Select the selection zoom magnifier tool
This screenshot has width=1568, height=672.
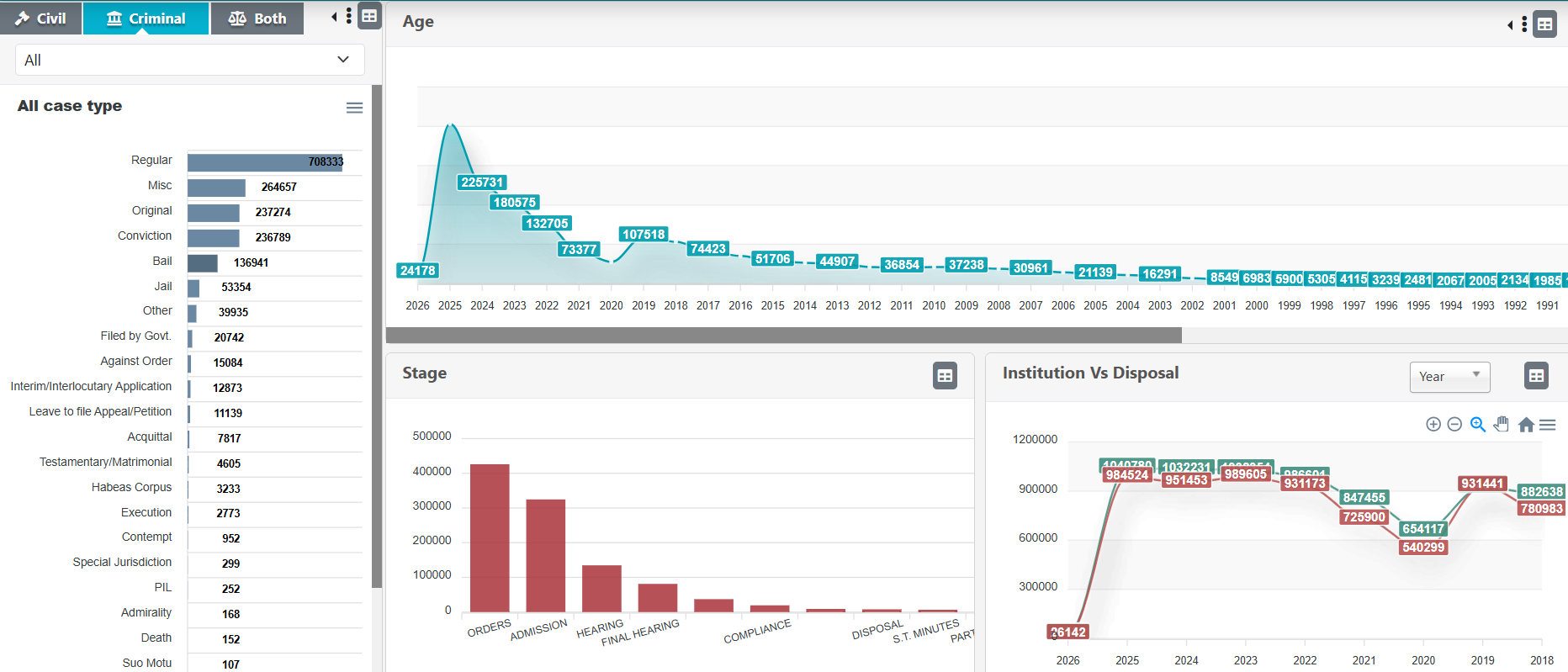[x=1478, y=425]
